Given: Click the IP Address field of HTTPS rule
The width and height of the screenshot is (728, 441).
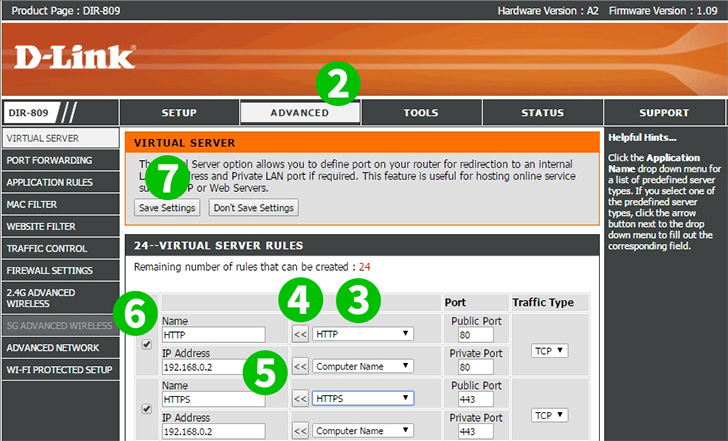Looking at the screenshot, I should (214, 431).
